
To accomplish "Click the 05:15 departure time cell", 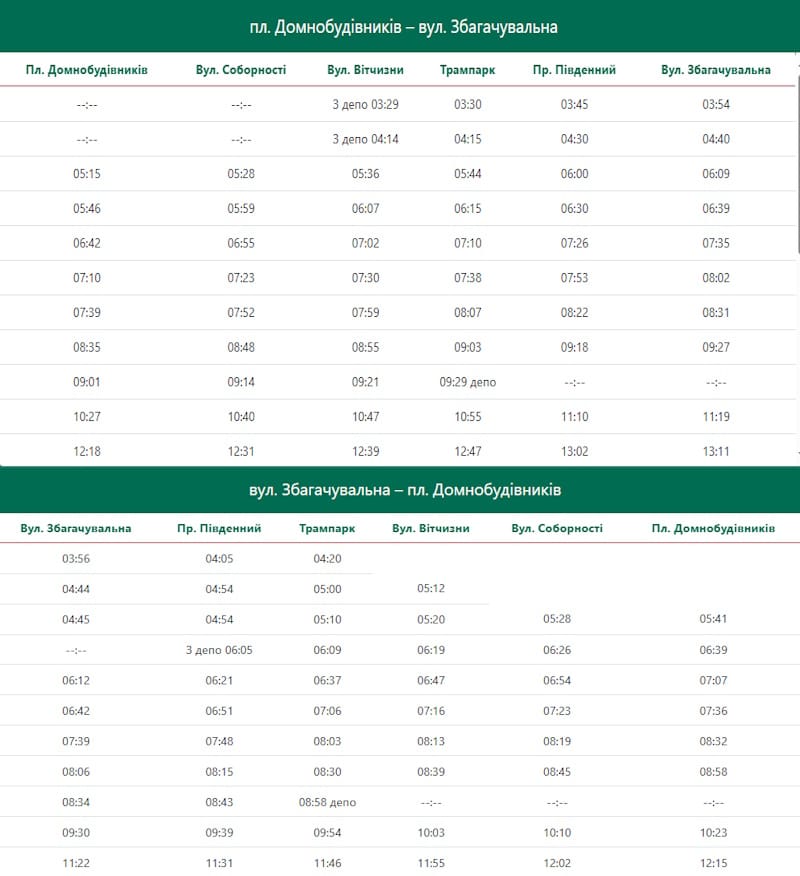I will click(87, 174).
